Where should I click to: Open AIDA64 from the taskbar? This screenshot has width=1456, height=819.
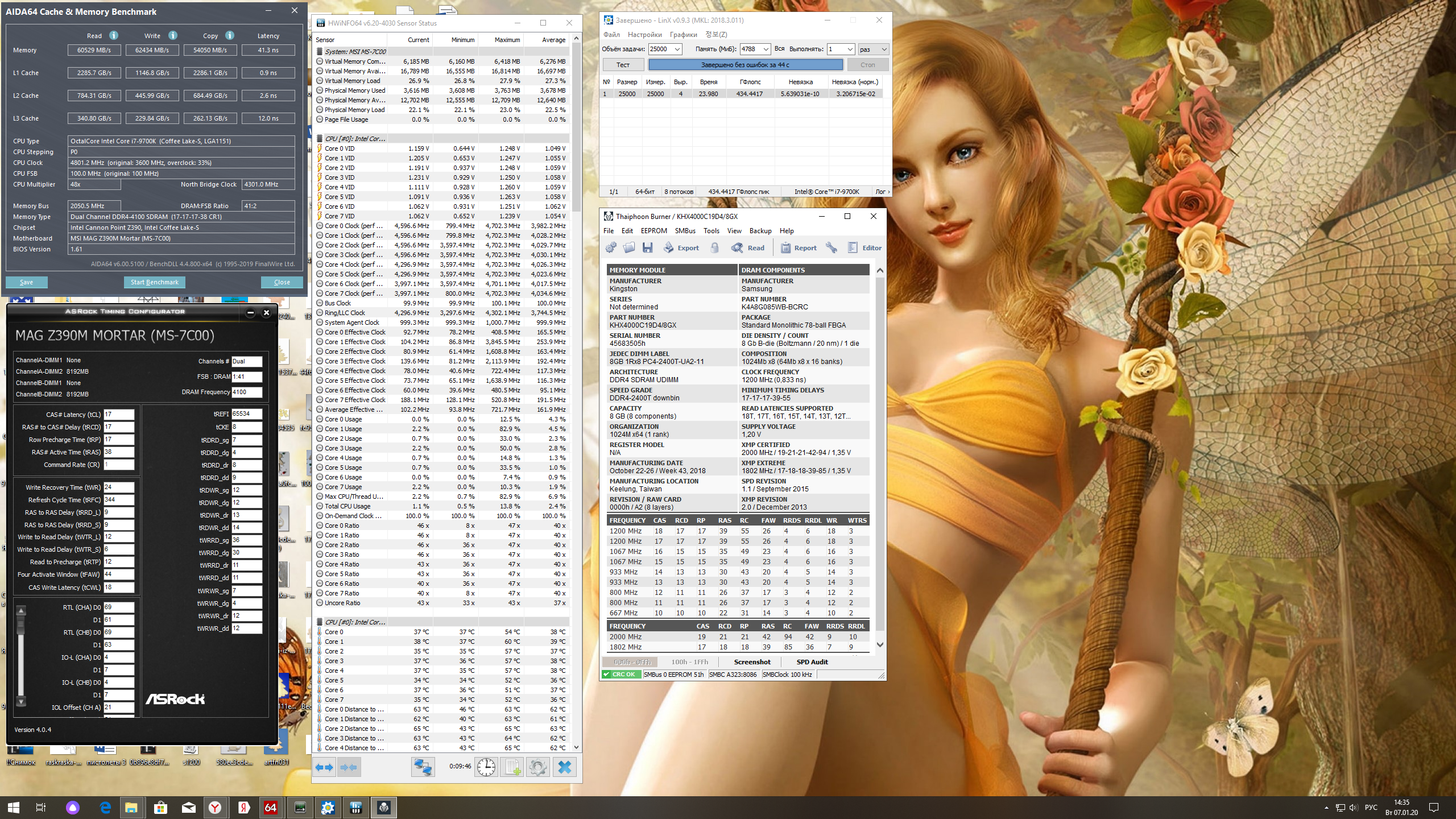(271, 808)
